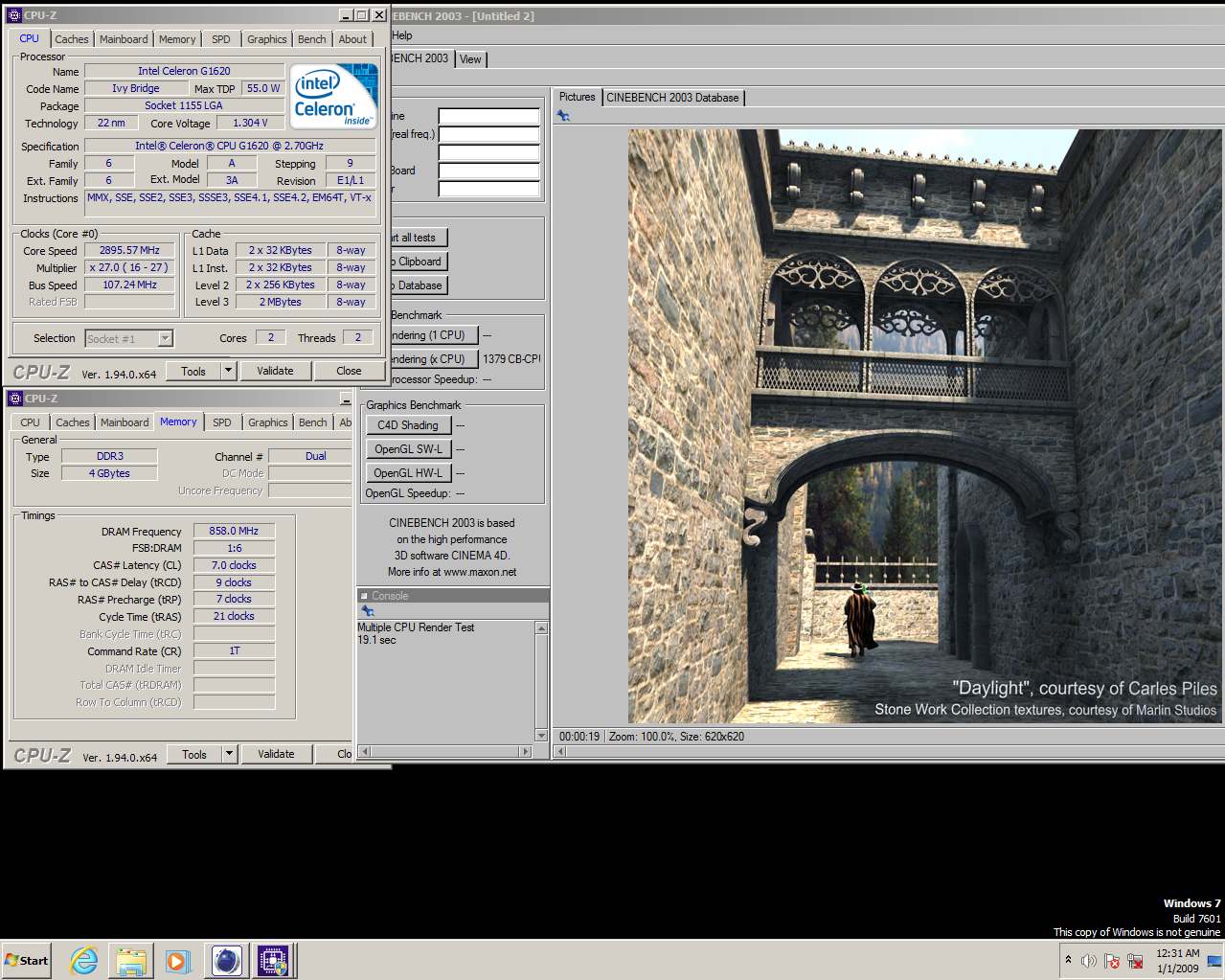
Task: Open the Action Center flag tray icon
Action: 1112,961
